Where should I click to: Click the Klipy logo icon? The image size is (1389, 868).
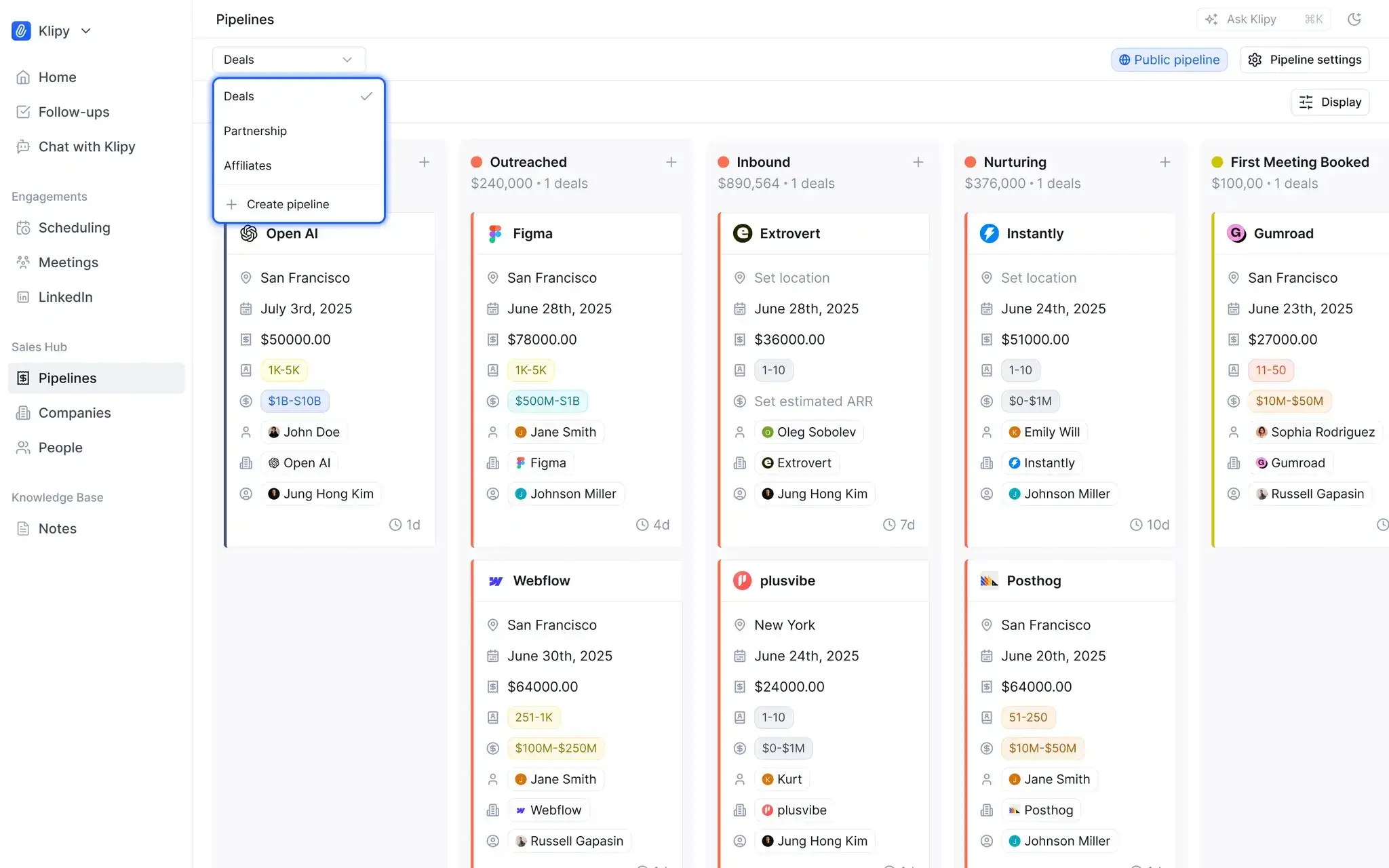pos(21,31)
